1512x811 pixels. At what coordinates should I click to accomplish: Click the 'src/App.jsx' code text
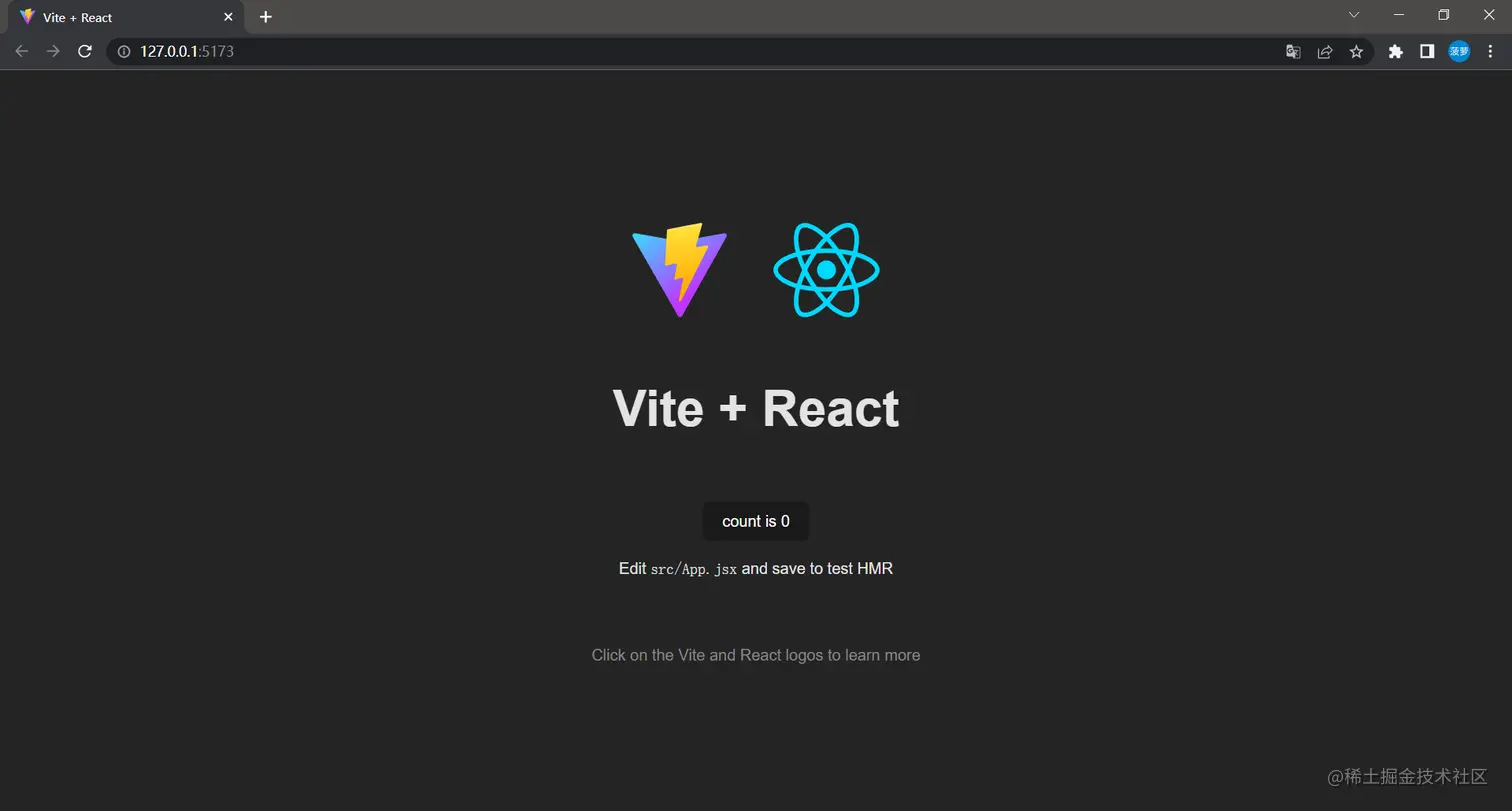point(693,569)
